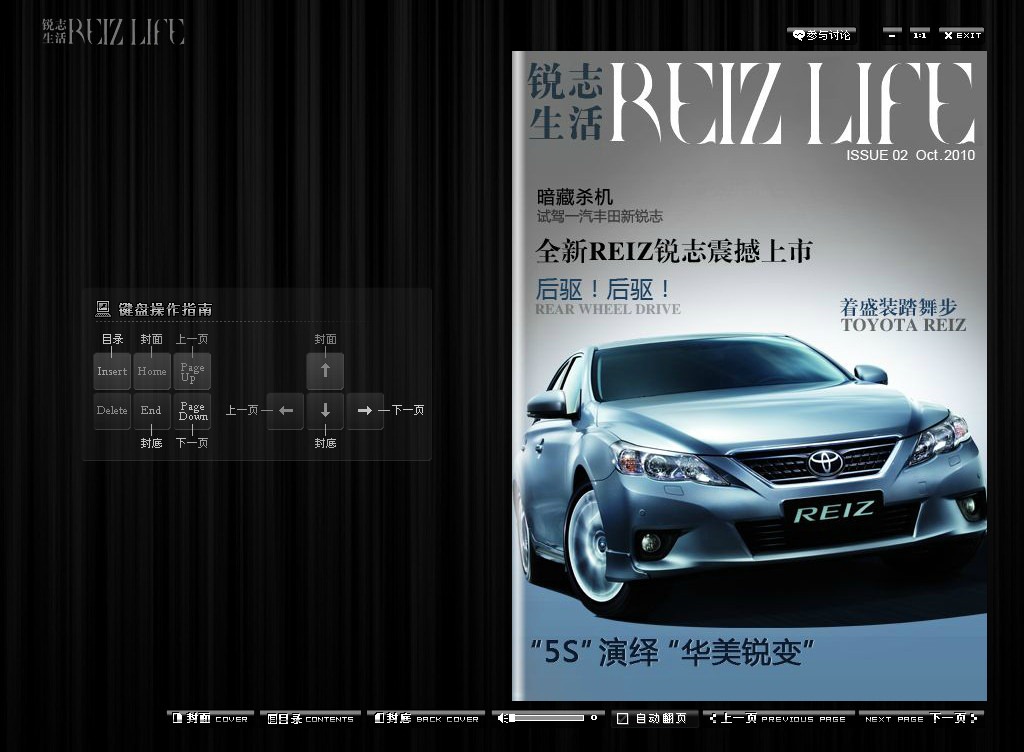Click the End key in keyboard guide
The image size is (1024, 752).
click(x=152, y=411)
